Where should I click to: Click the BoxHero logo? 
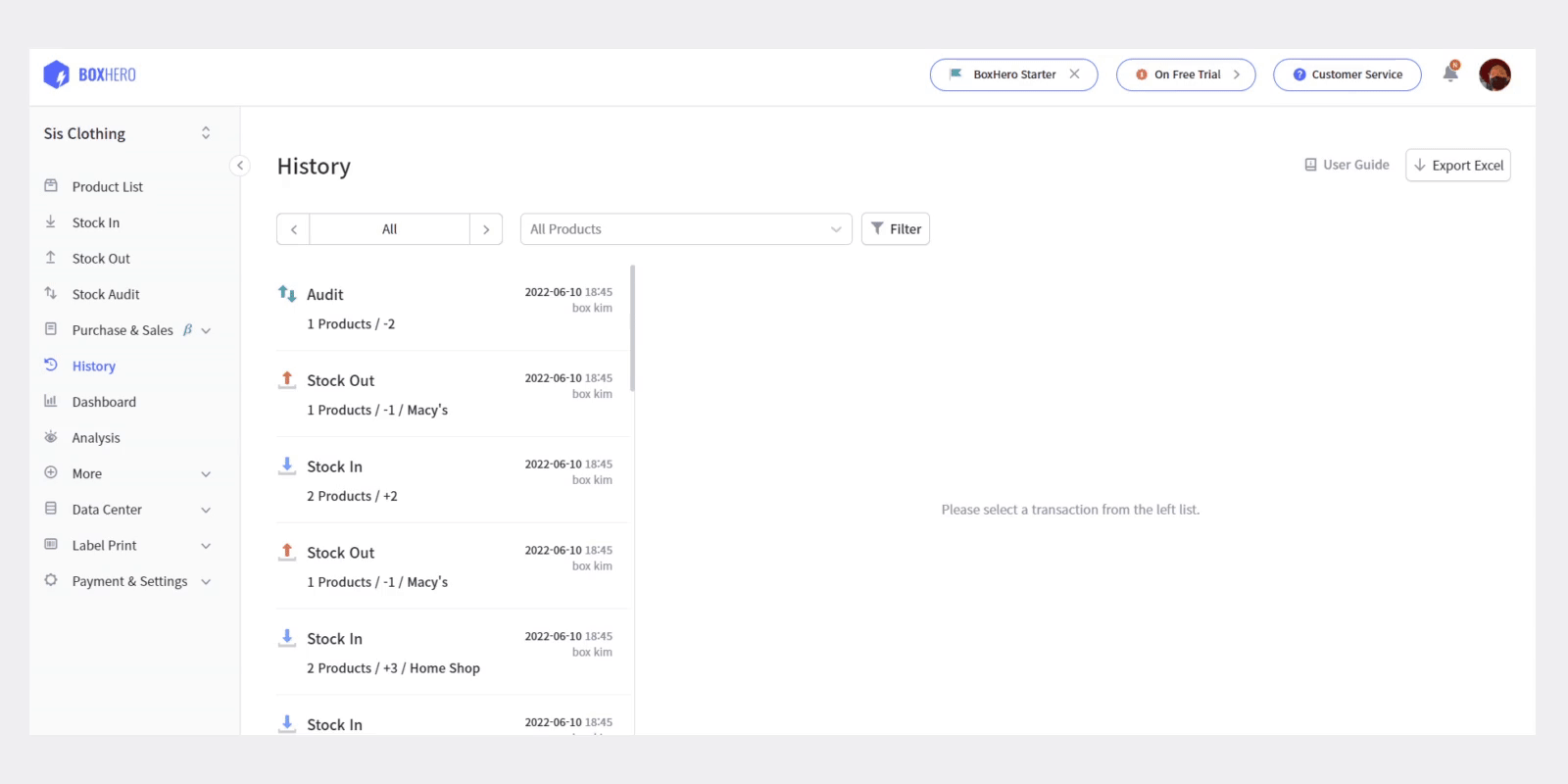[90, 74]
